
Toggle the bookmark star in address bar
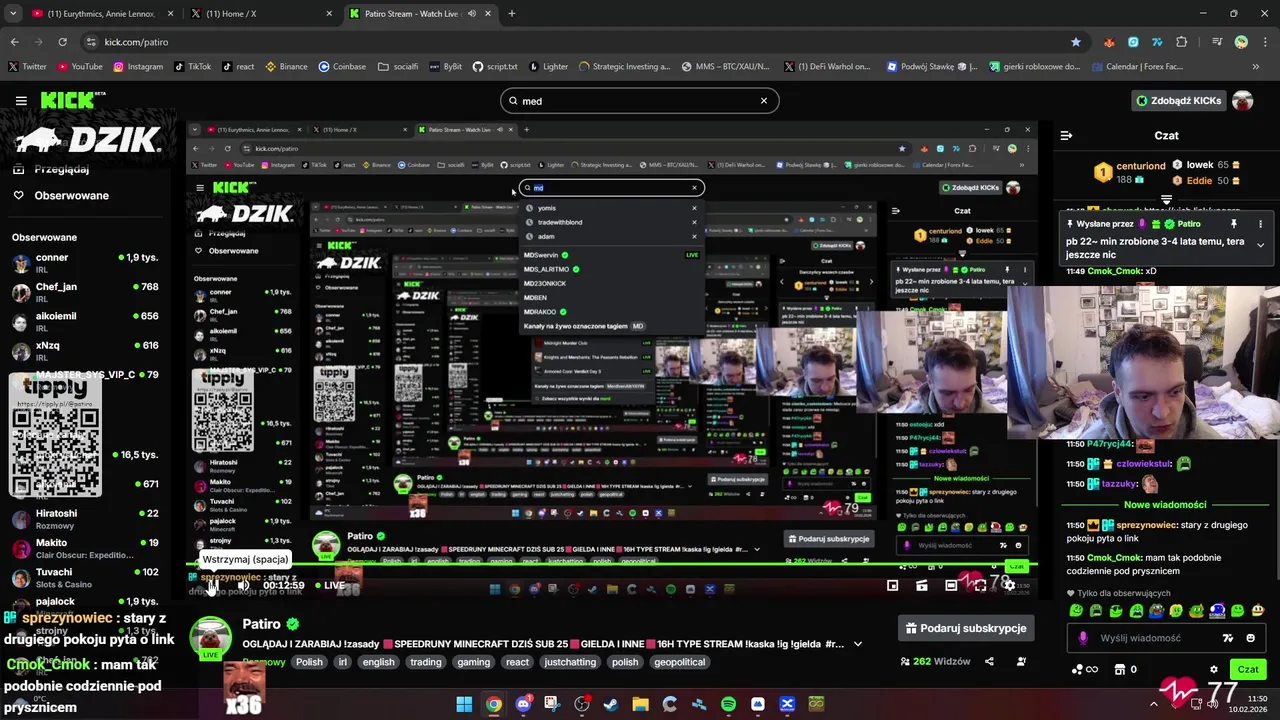[1076, 42]
